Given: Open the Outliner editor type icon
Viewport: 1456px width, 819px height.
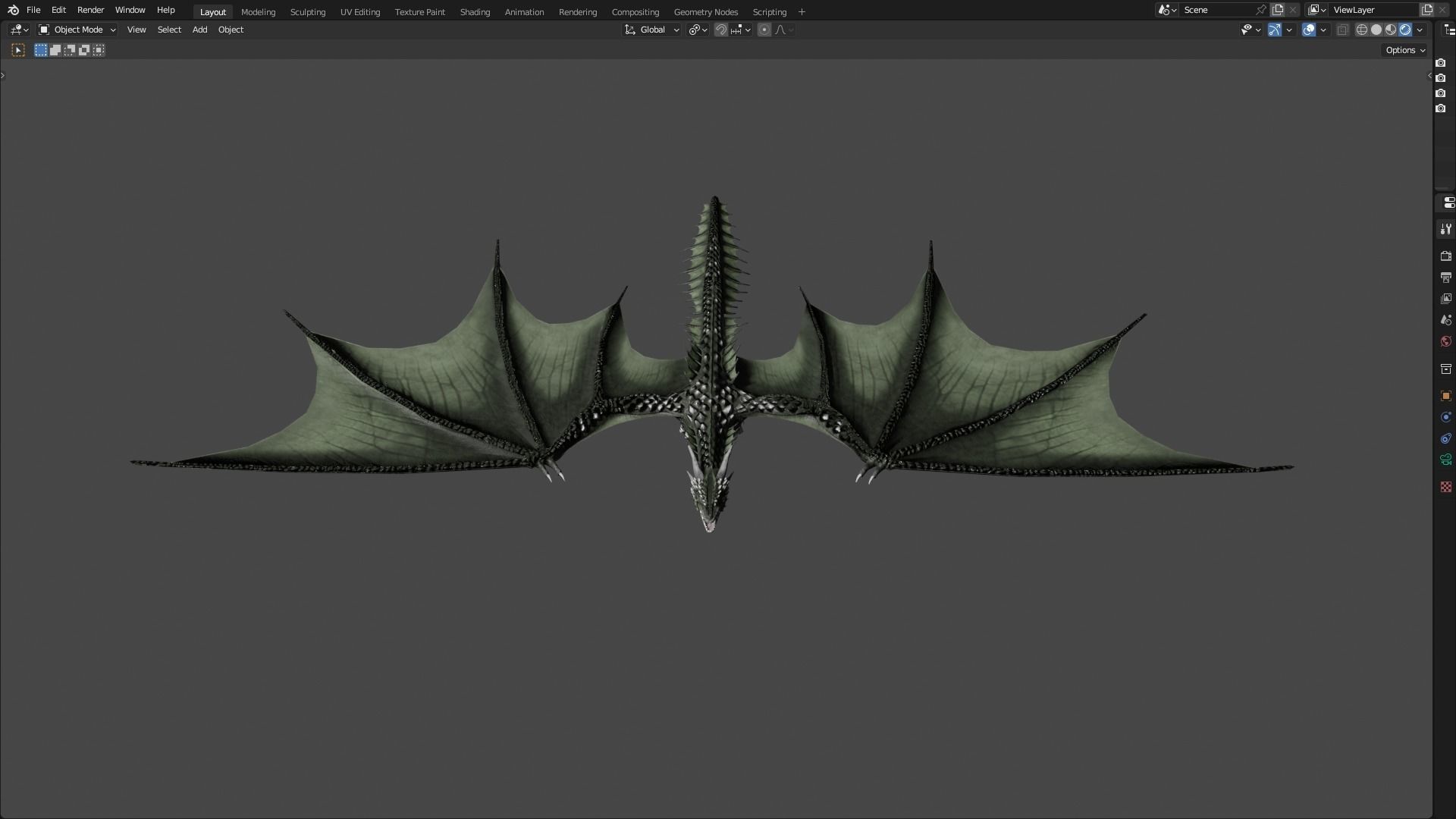Looking at the screenshot, I should point(1448,30).
